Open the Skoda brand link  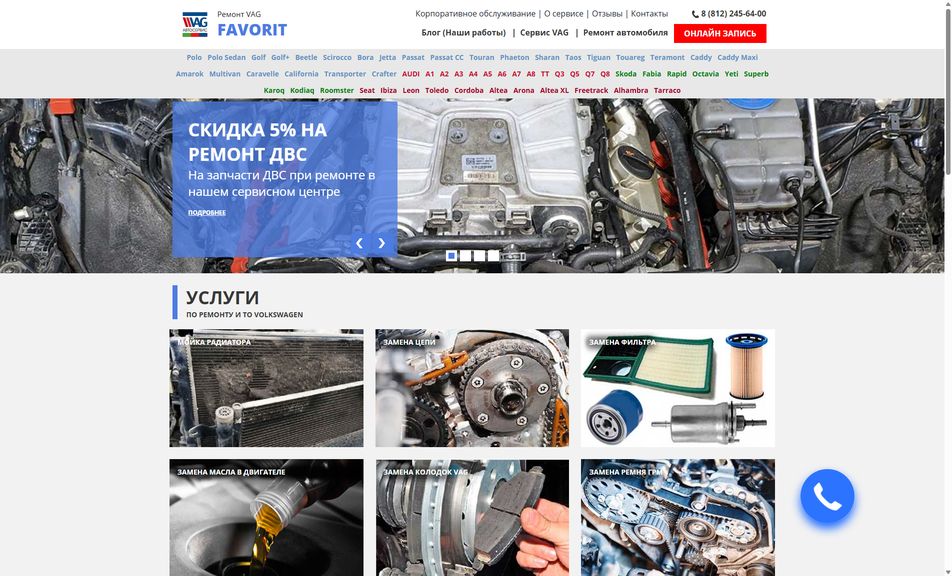tap(626, 74)
